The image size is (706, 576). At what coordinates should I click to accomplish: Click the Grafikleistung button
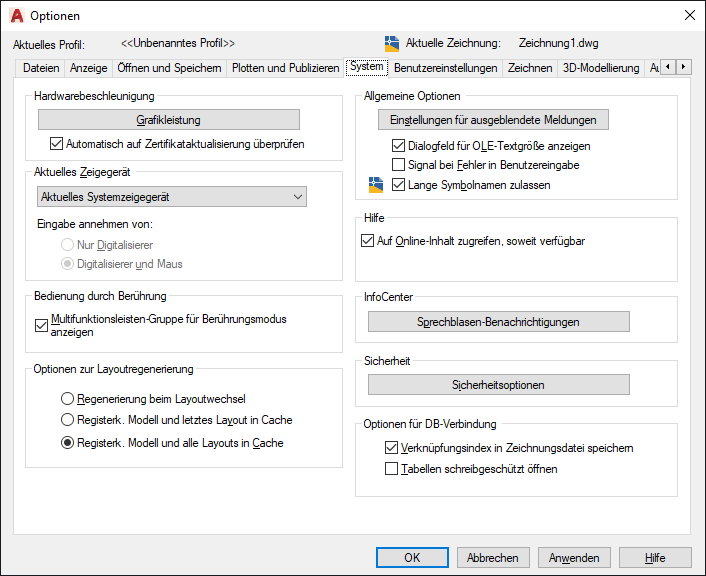(x=169, y=120)
